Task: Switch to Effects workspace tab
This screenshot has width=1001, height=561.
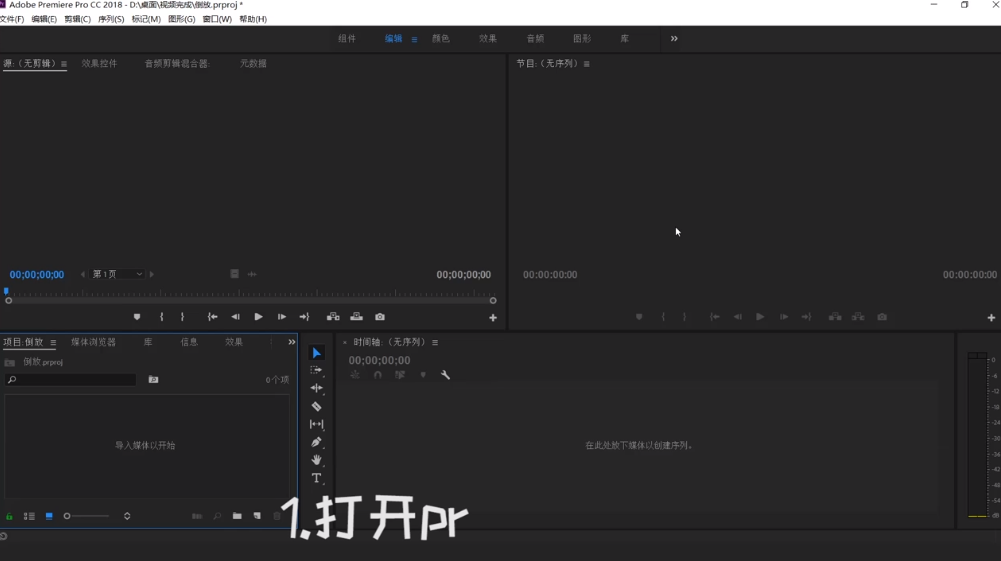Action: coord(488,39)
